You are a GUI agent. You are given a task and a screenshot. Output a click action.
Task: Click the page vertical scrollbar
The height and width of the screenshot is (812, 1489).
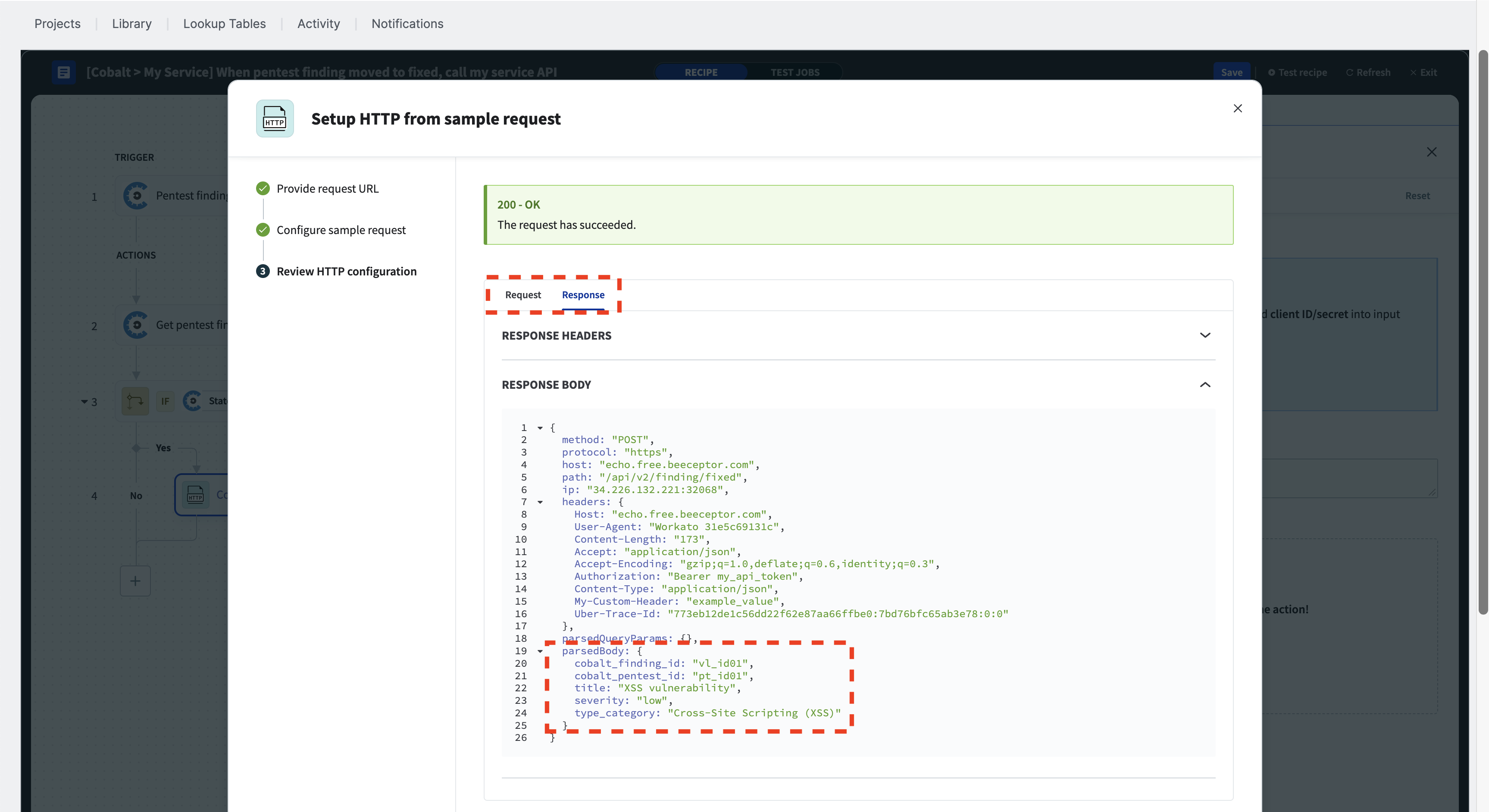[1483, 332]
